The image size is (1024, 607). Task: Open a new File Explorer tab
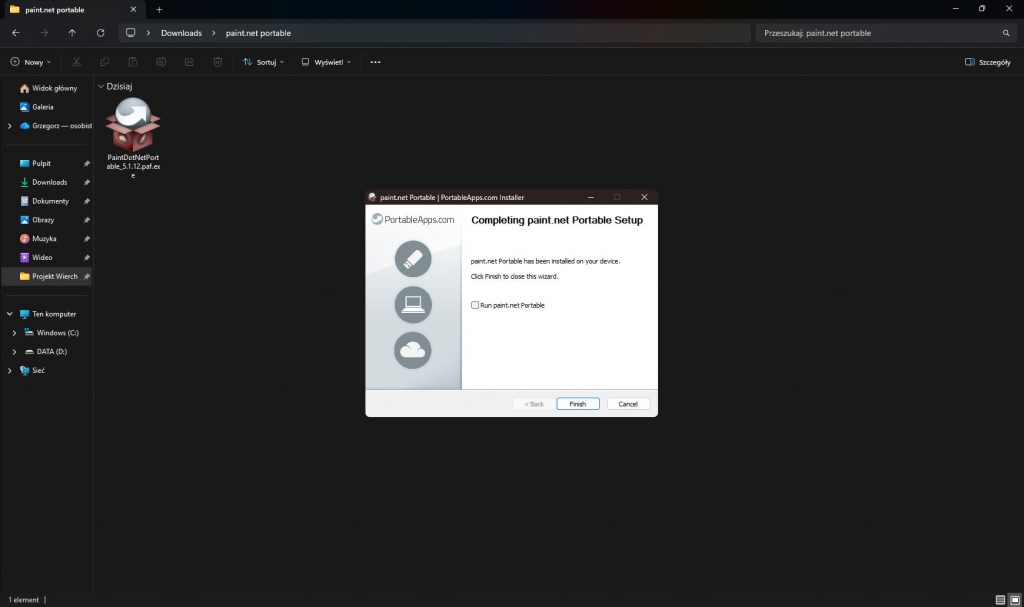(x=159, y=9)
